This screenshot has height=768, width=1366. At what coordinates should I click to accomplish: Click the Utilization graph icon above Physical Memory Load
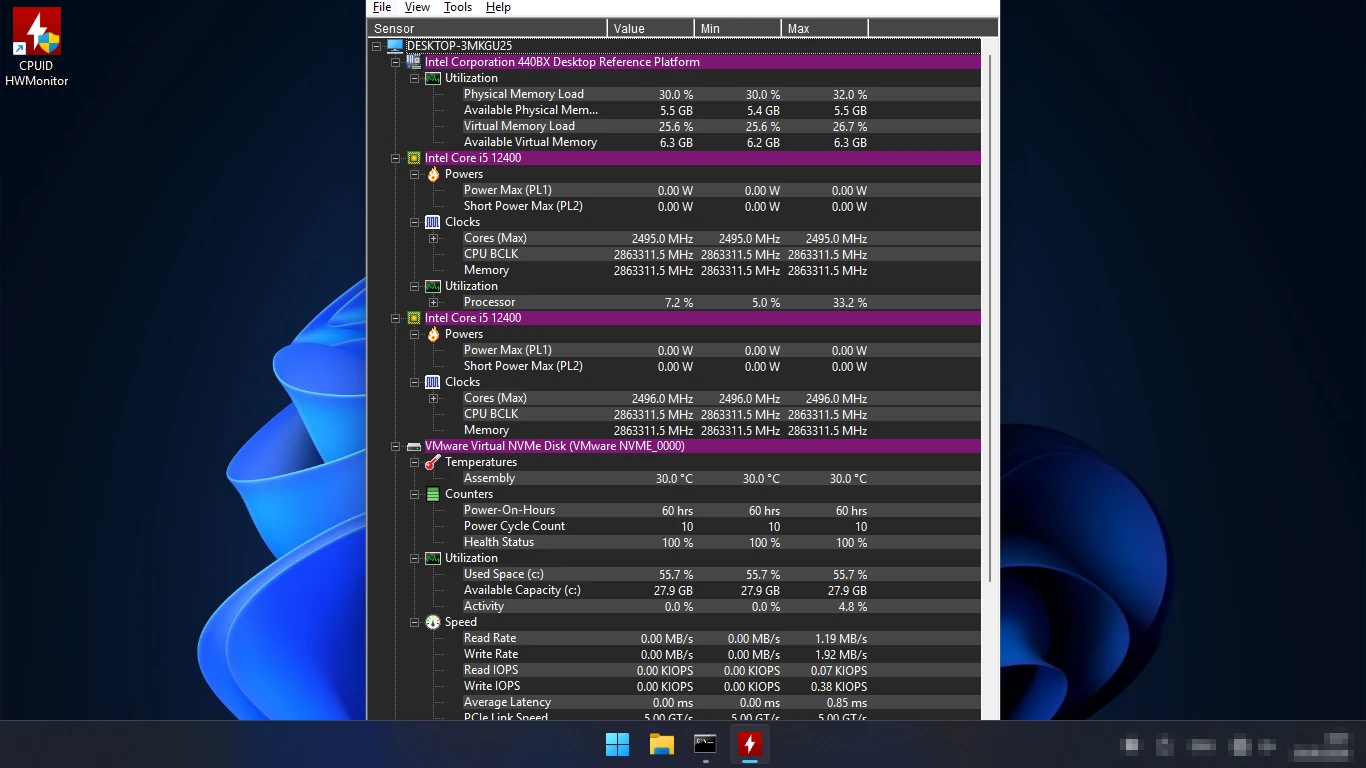pos(433,78)
